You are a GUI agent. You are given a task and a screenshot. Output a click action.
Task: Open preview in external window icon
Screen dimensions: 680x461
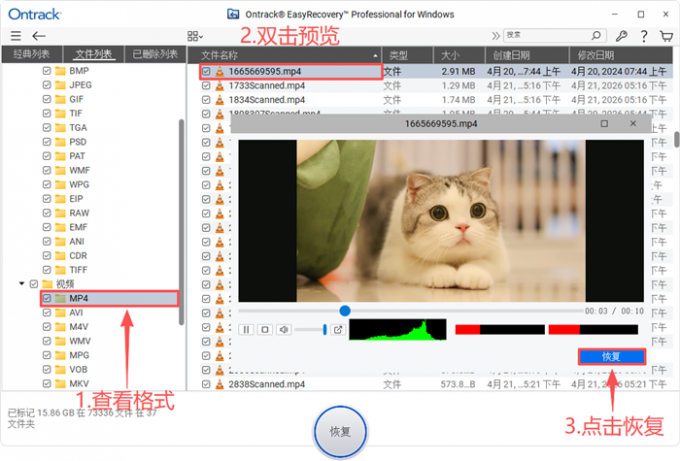338,330
